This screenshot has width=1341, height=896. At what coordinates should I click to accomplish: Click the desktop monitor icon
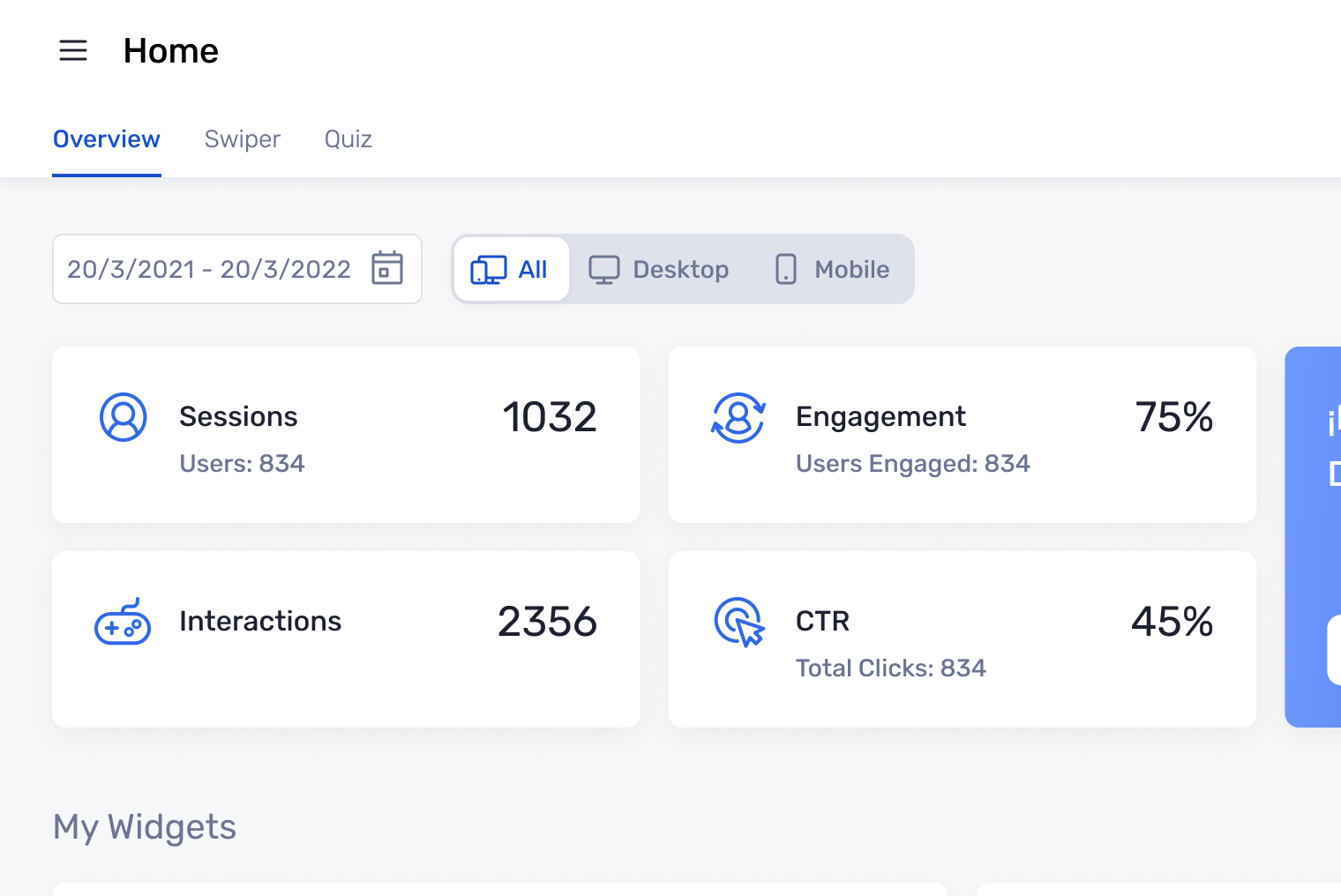[x=604, y=269]
